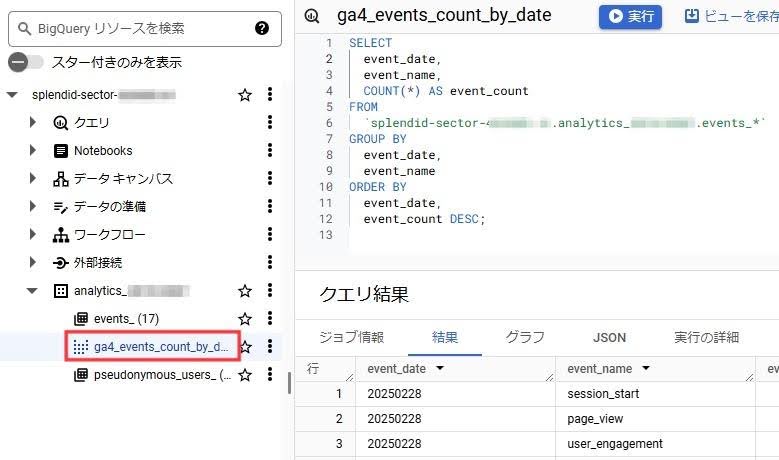779x460 pixels.
Task: Click the query icon beside ga4_events_count_by_date title
Action: [312, 16]
